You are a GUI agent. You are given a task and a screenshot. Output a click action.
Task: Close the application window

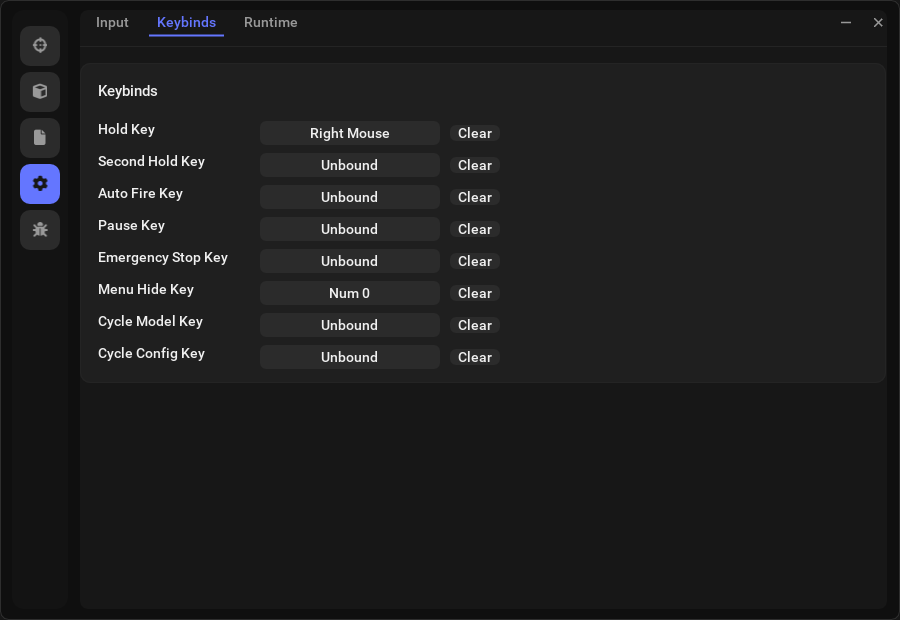point(878,22)
